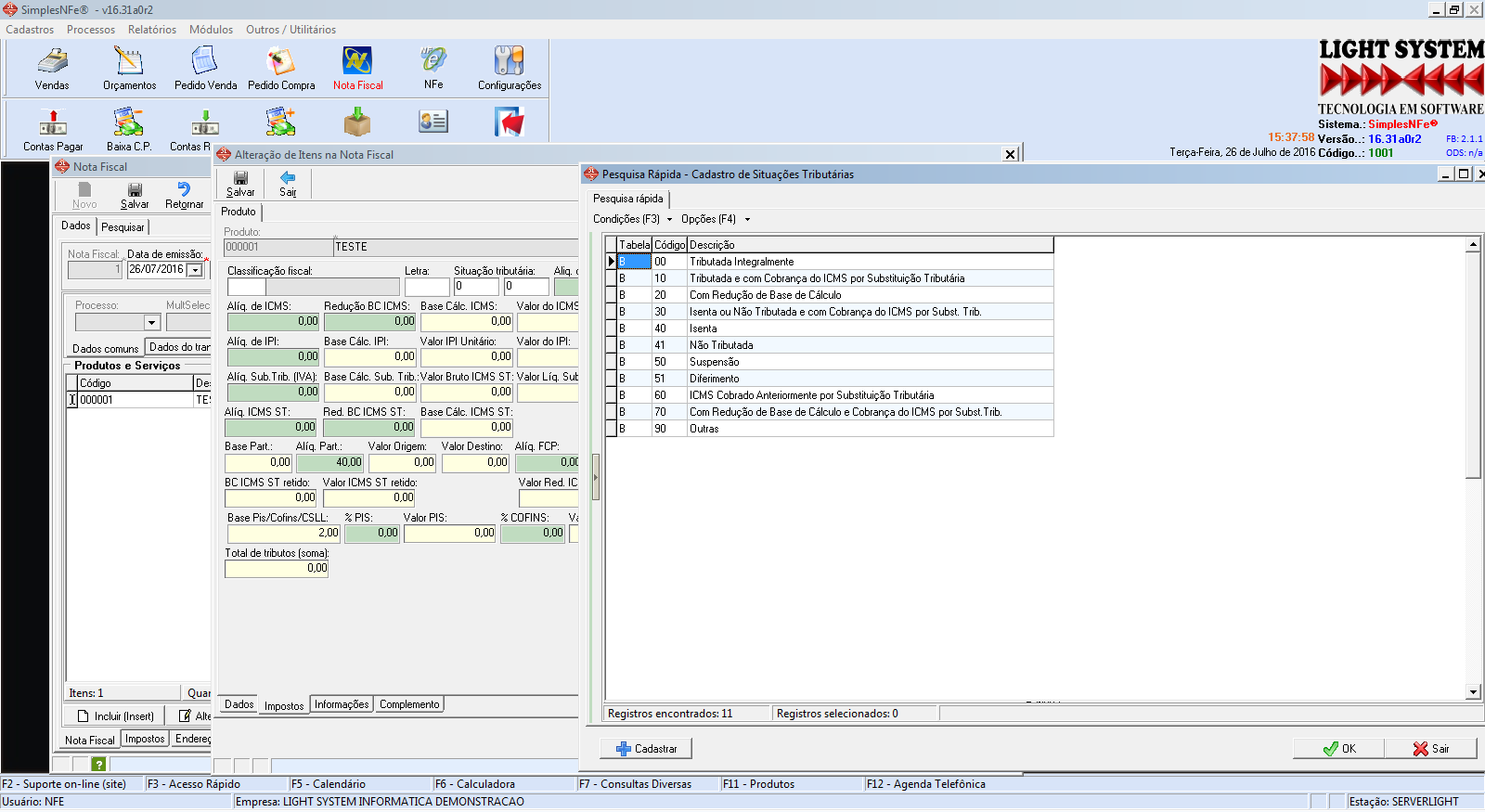The width and height of the screenshot is (1485, 812).
Task: Click F11 - Produtos shortcut in status bar
Action: [758, 784]
